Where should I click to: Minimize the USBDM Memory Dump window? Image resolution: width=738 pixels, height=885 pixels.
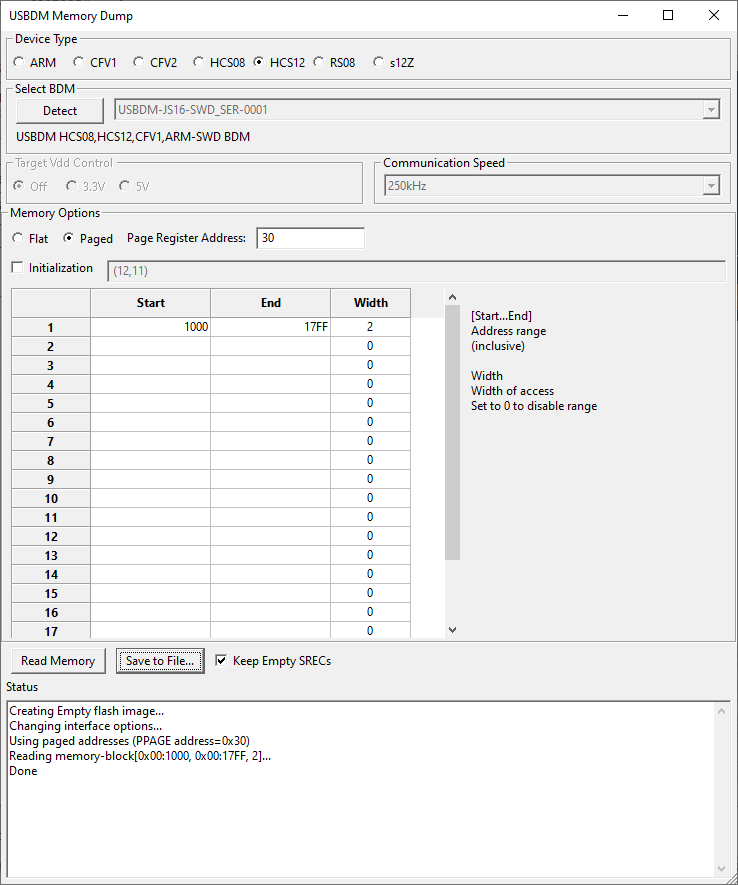[x=623, y=15]
